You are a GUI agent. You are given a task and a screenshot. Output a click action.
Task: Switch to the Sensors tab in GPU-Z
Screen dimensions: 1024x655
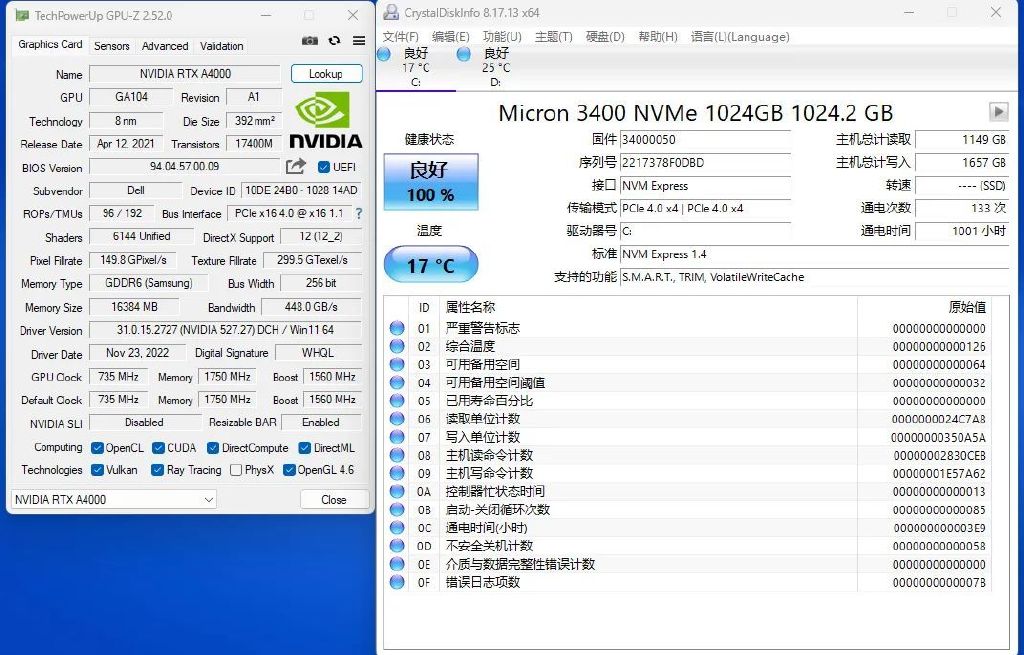point(111,45)
